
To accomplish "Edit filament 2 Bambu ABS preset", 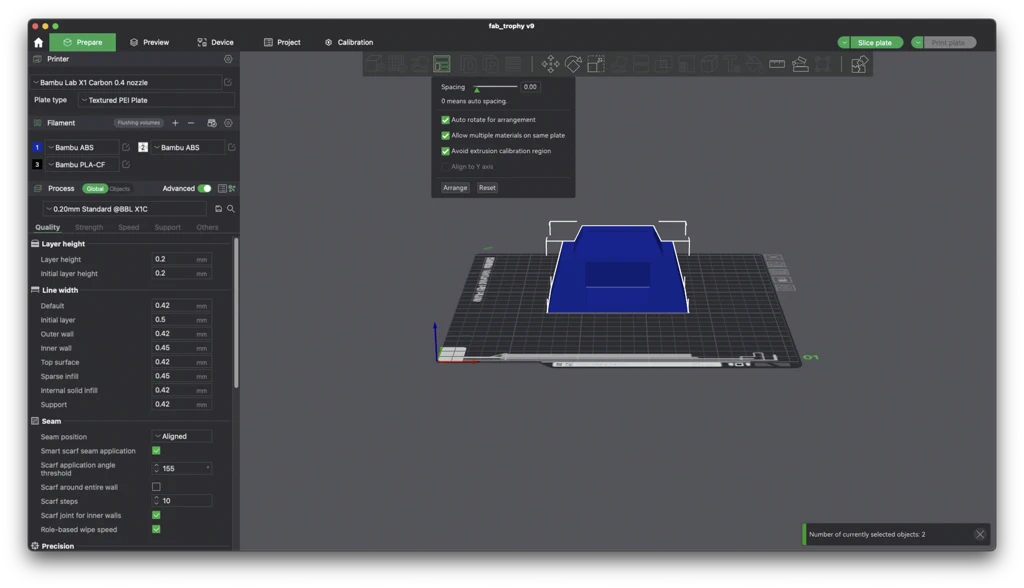I will coord(231,148).
